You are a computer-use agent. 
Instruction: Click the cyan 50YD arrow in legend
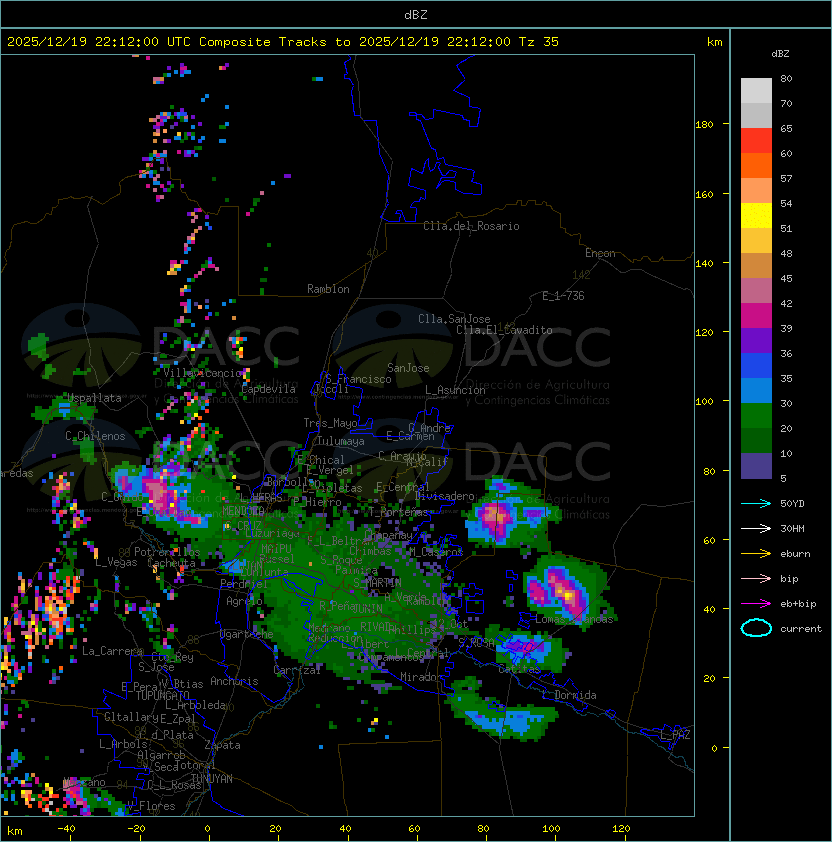coord(756,503)
